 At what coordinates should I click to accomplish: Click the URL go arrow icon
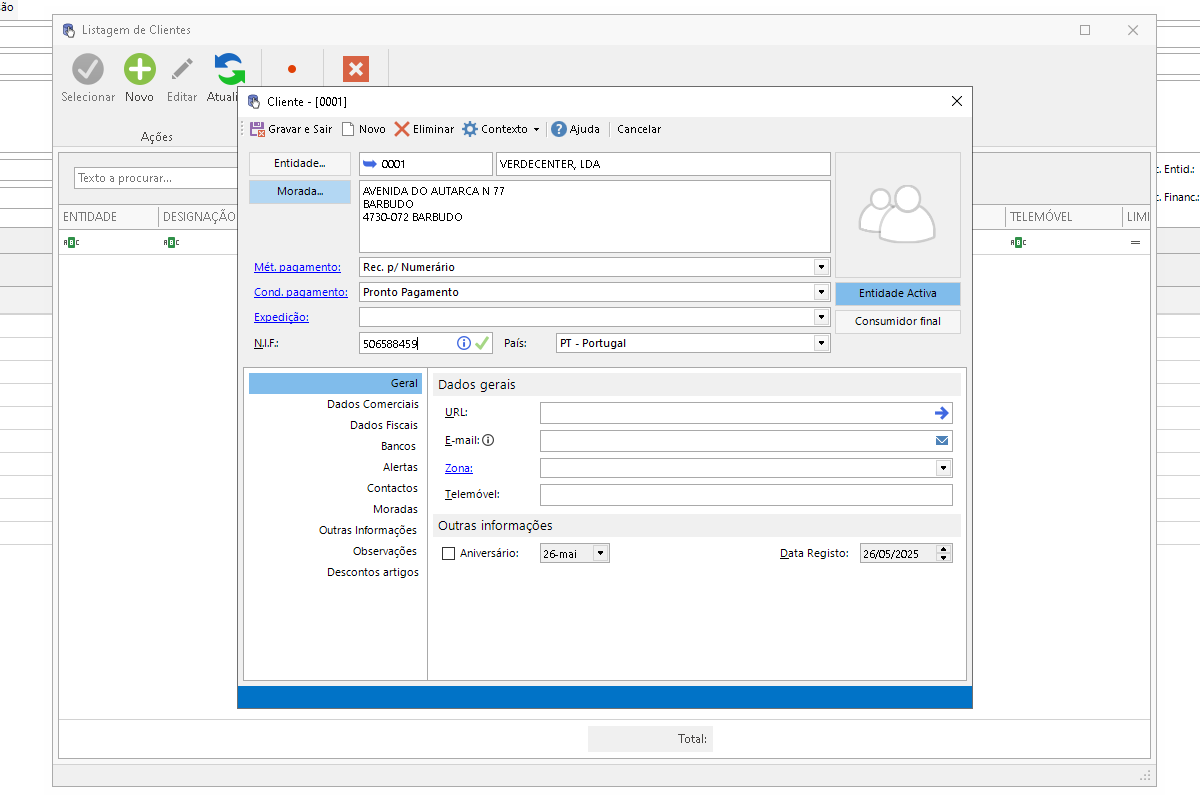pos(941,413)
